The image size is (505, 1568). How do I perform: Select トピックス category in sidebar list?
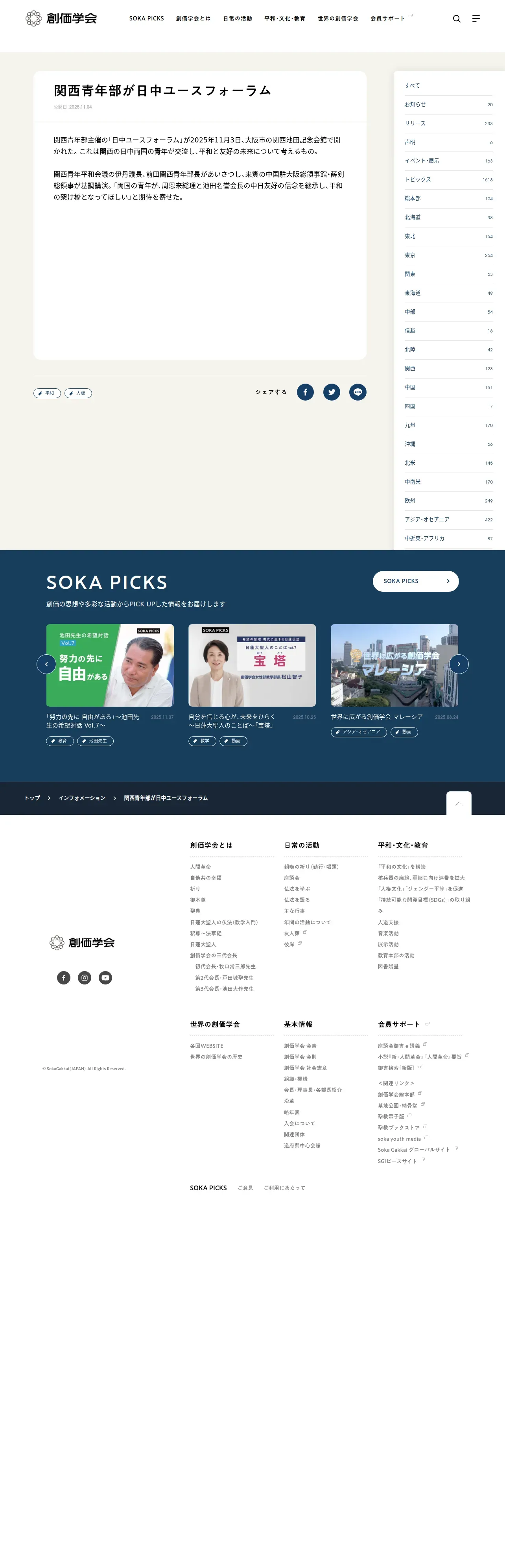coord(448,179)
